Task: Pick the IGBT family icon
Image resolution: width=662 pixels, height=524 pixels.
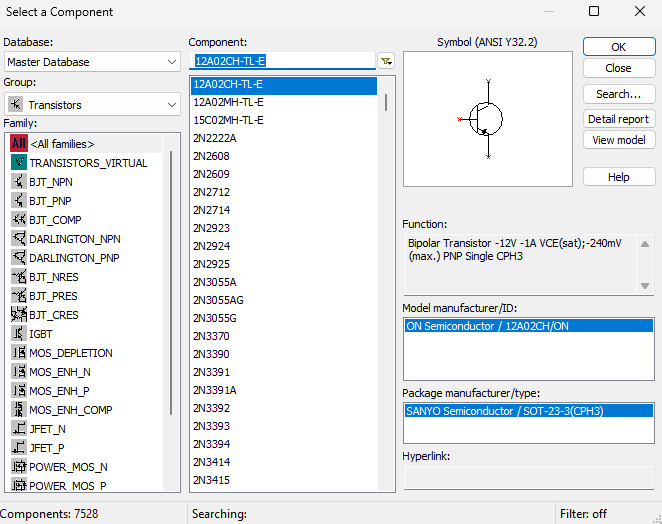Action: click(x=19, y=334)
